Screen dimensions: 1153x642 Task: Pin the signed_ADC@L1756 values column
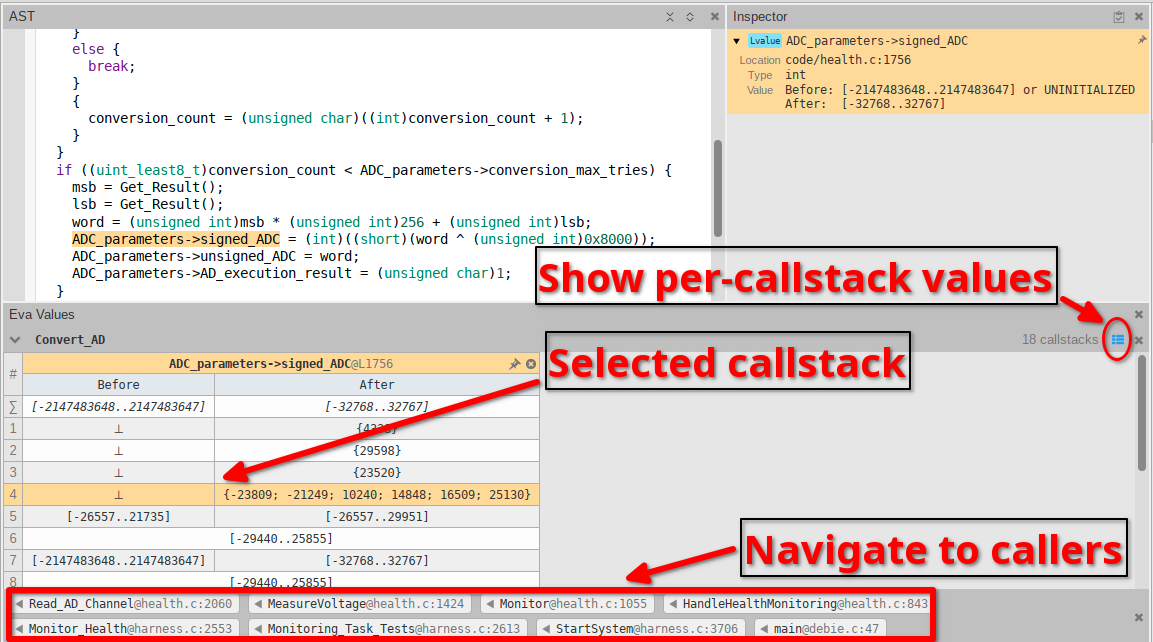[x=515, y=364]
